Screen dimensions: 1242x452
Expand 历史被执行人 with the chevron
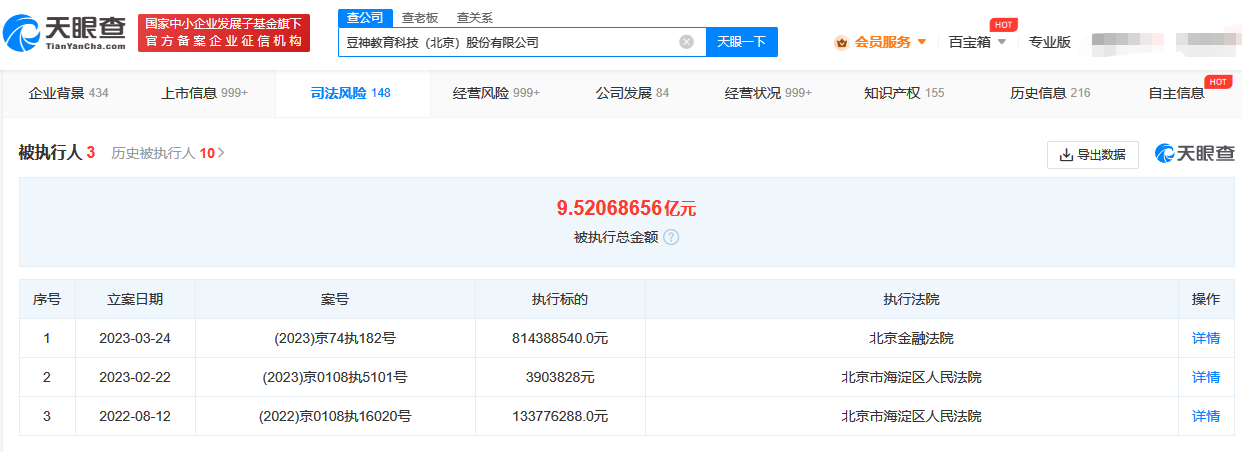[x=221, y=153]
